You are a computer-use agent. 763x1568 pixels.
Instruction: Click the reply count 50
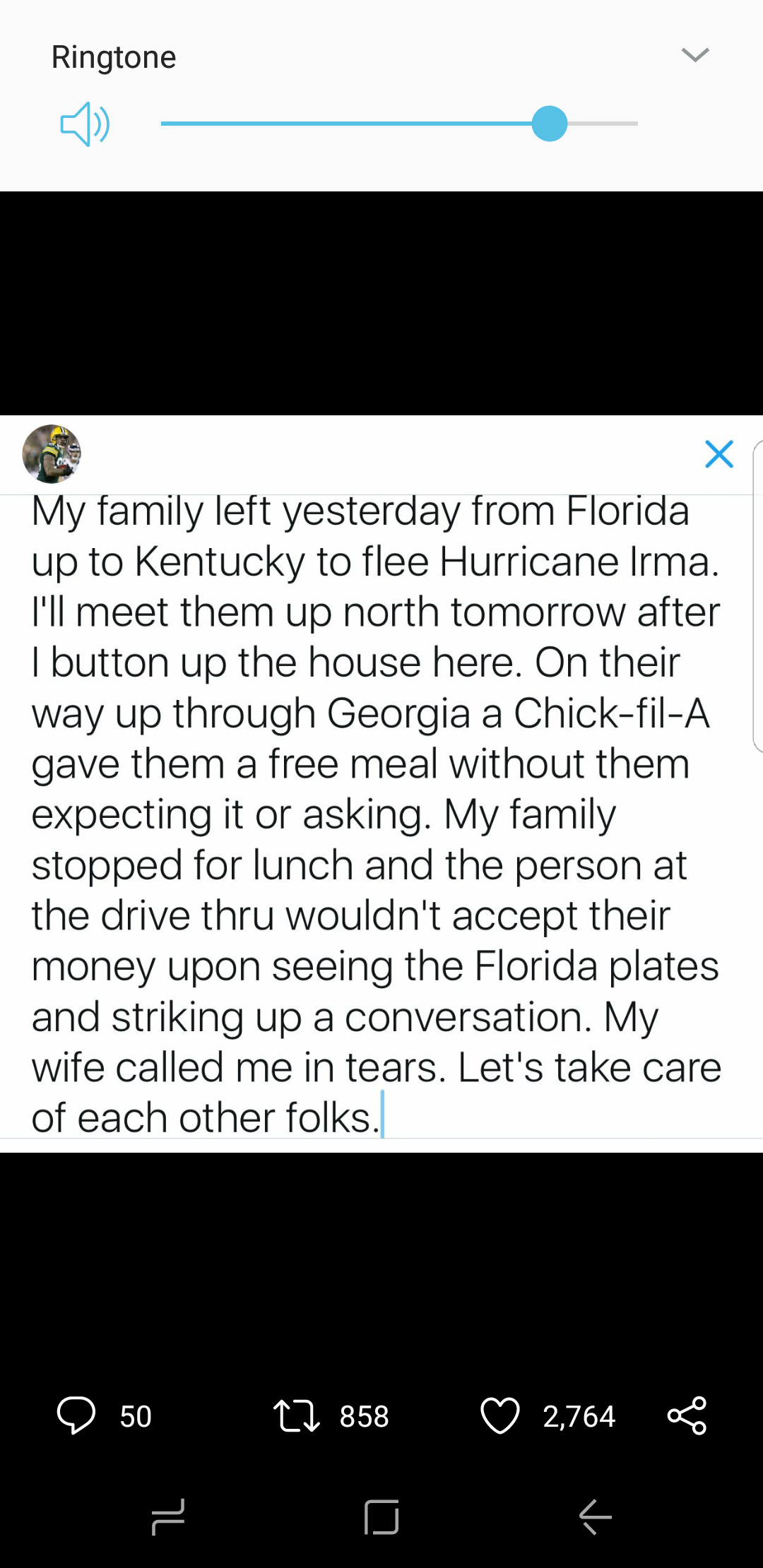[136, 1416]
